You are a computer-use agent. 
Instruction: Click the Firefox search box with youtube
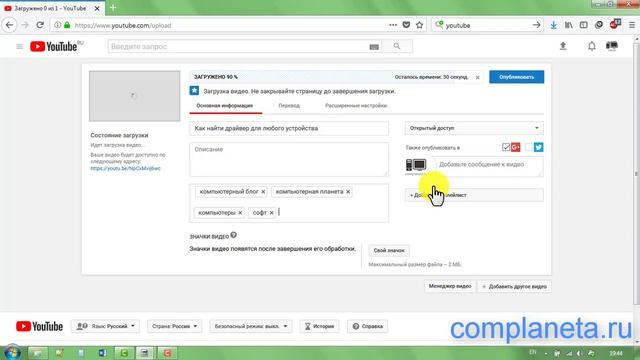pos(486,25)
